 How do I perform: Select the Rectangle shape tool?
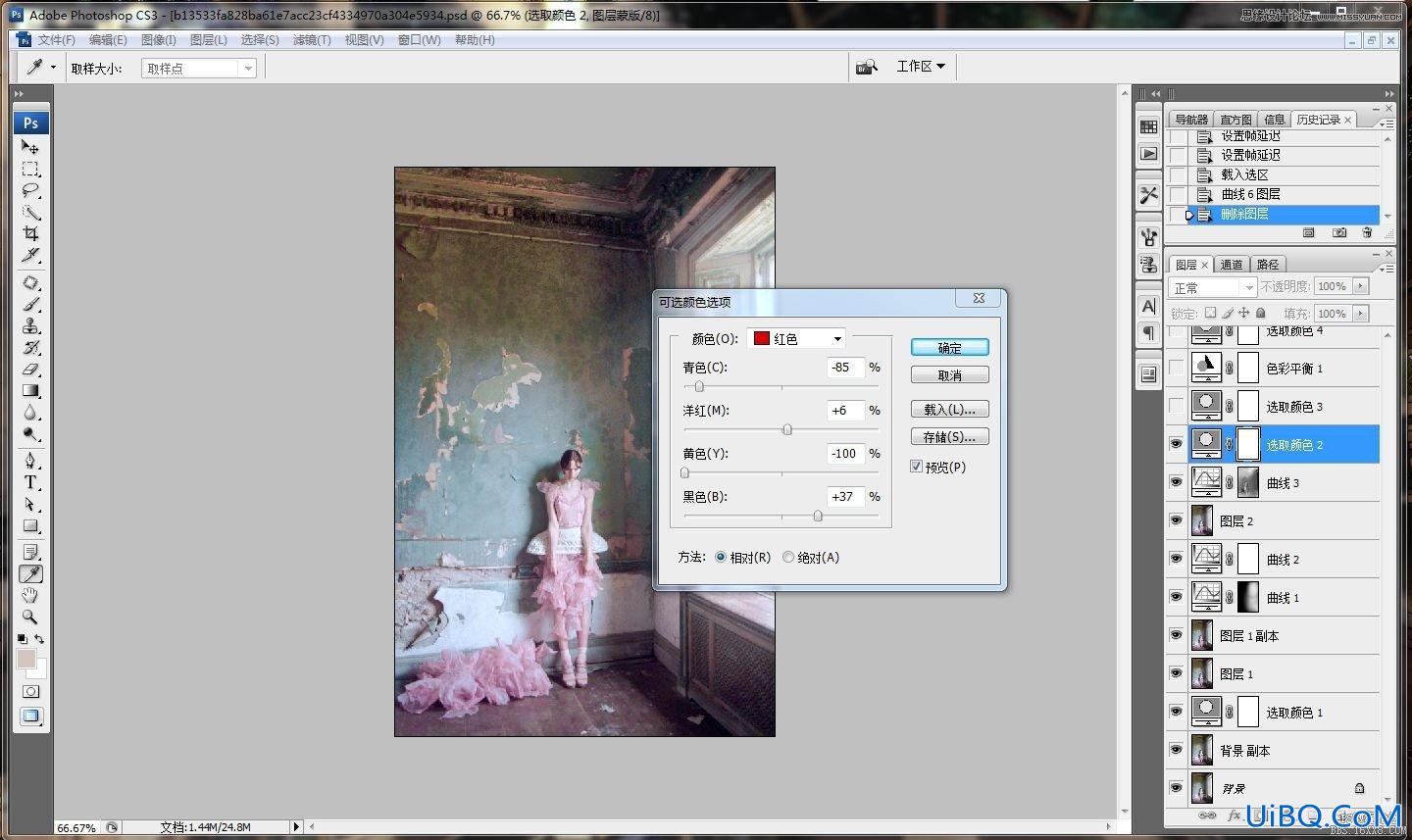pyautogui.click(x=30, y=525)
